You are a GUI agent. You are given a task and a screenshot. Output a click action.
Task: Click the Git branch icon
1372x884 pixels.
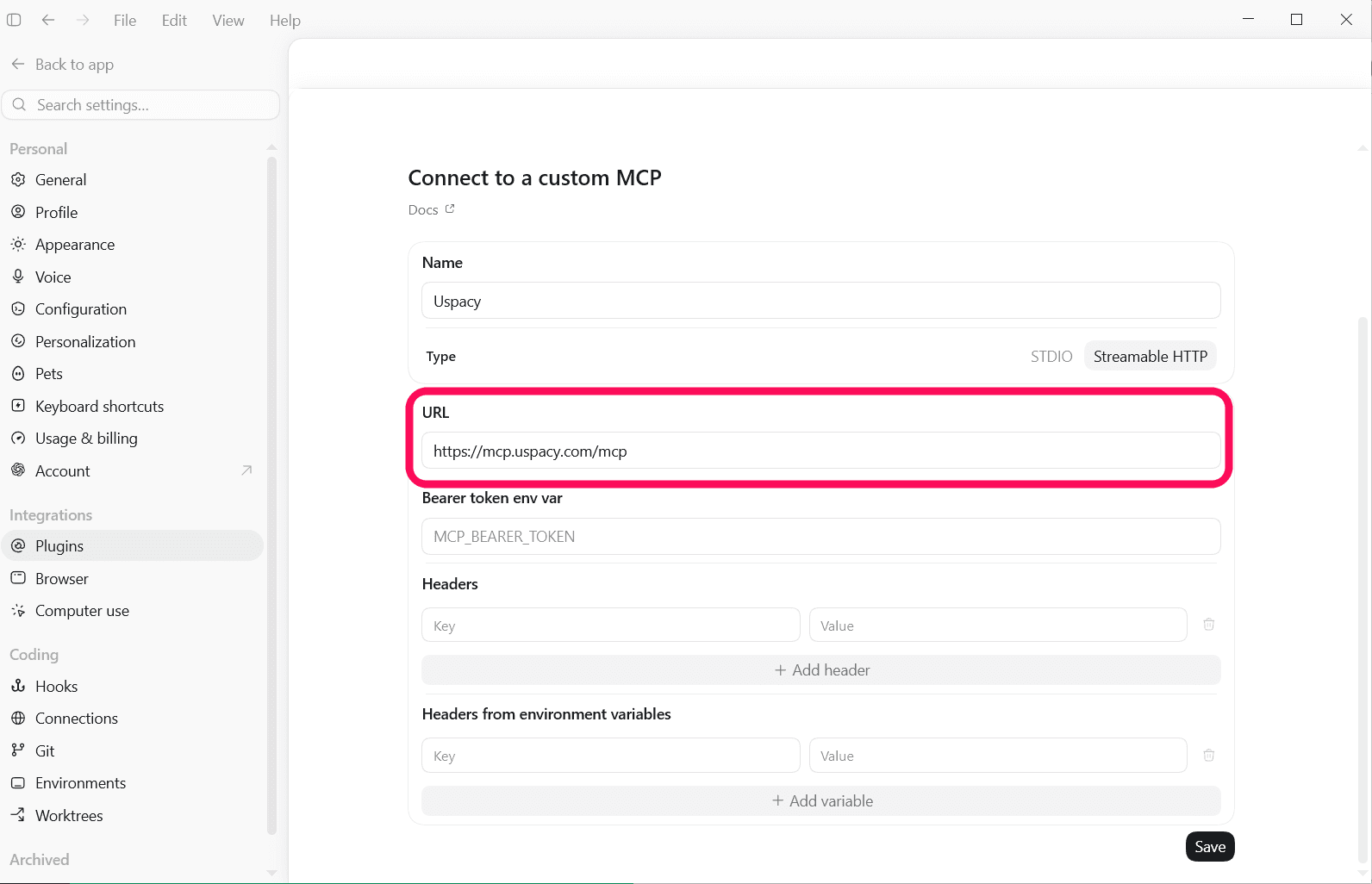click(x=18, y=750)
